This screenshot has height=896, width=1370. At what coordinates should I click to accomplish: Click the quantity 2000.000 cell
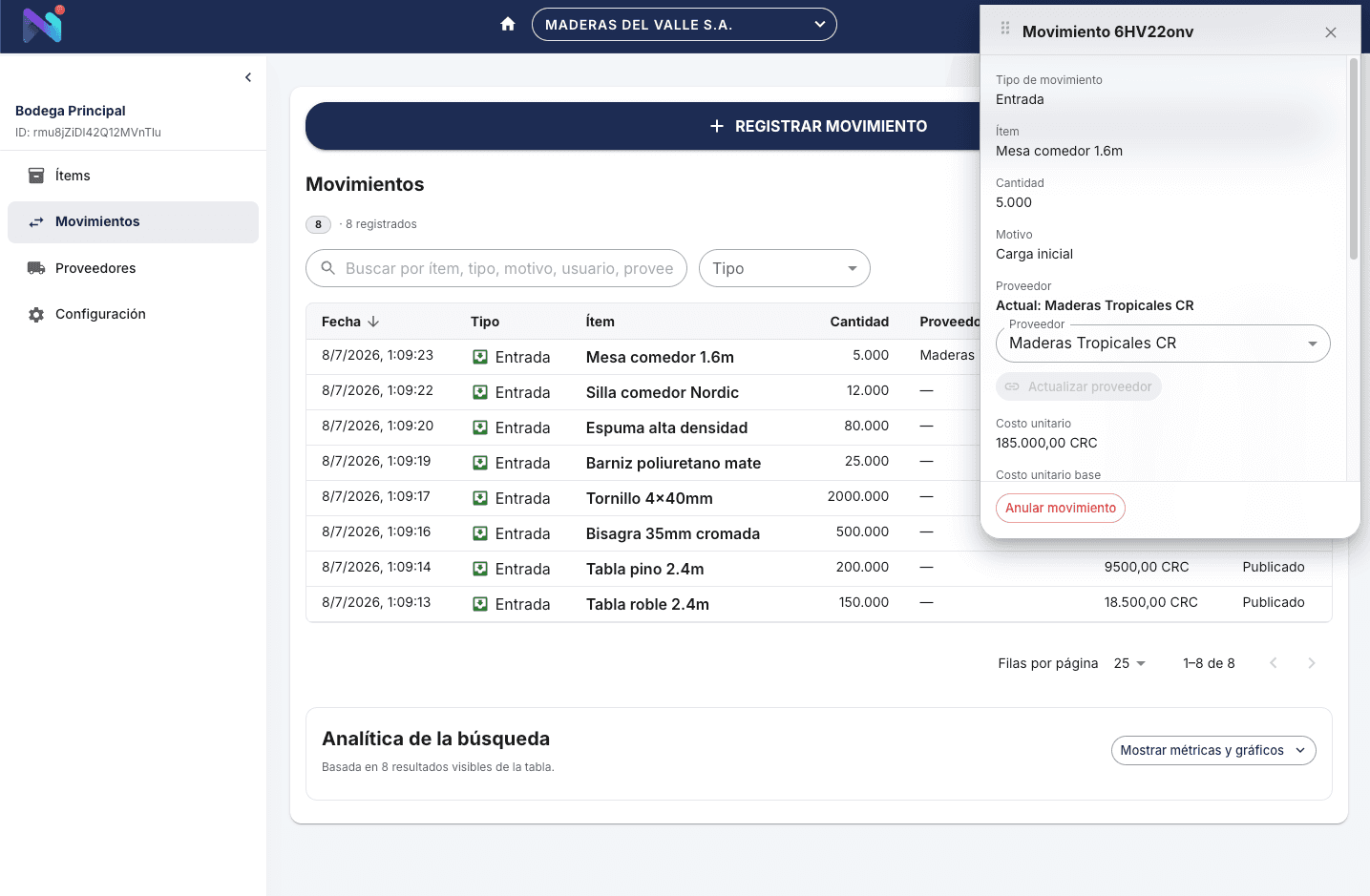pos(858,496)
